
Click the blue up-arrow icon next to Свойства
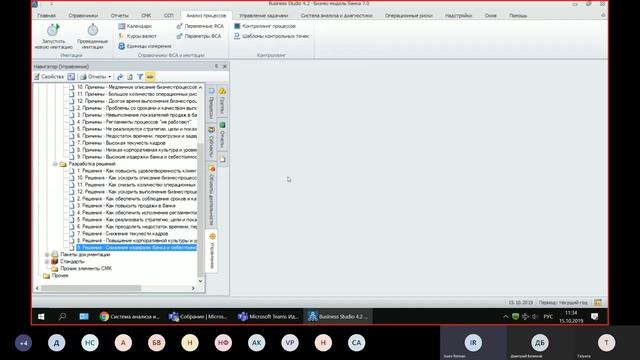click(71, 77)
